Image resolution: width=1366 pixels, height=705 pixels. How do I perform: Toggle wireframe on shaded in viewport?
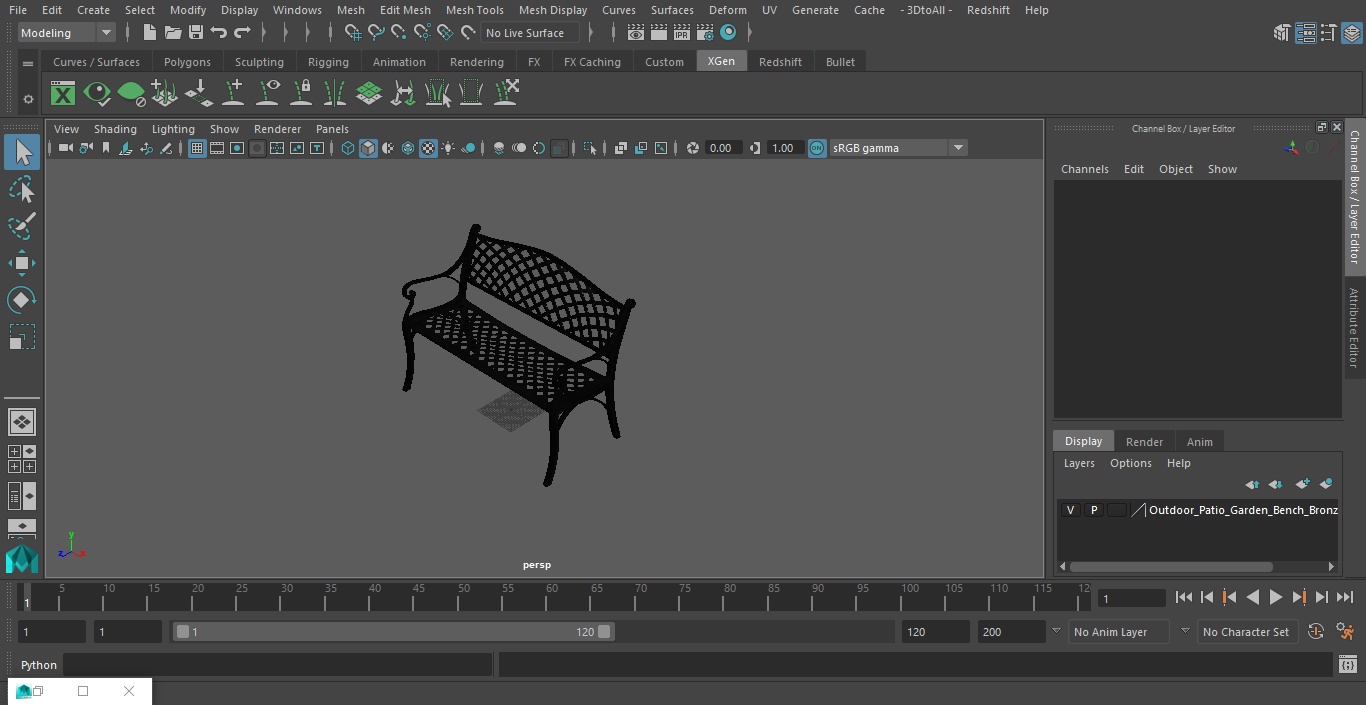click(408, 148)
